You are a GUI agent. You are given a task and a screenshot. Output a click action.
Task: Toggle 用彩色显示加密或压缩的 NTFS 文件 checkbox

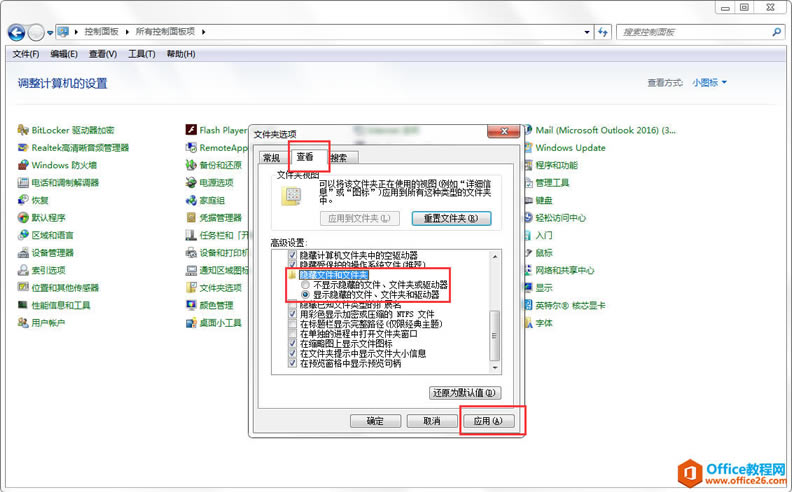tap(292, 314)
